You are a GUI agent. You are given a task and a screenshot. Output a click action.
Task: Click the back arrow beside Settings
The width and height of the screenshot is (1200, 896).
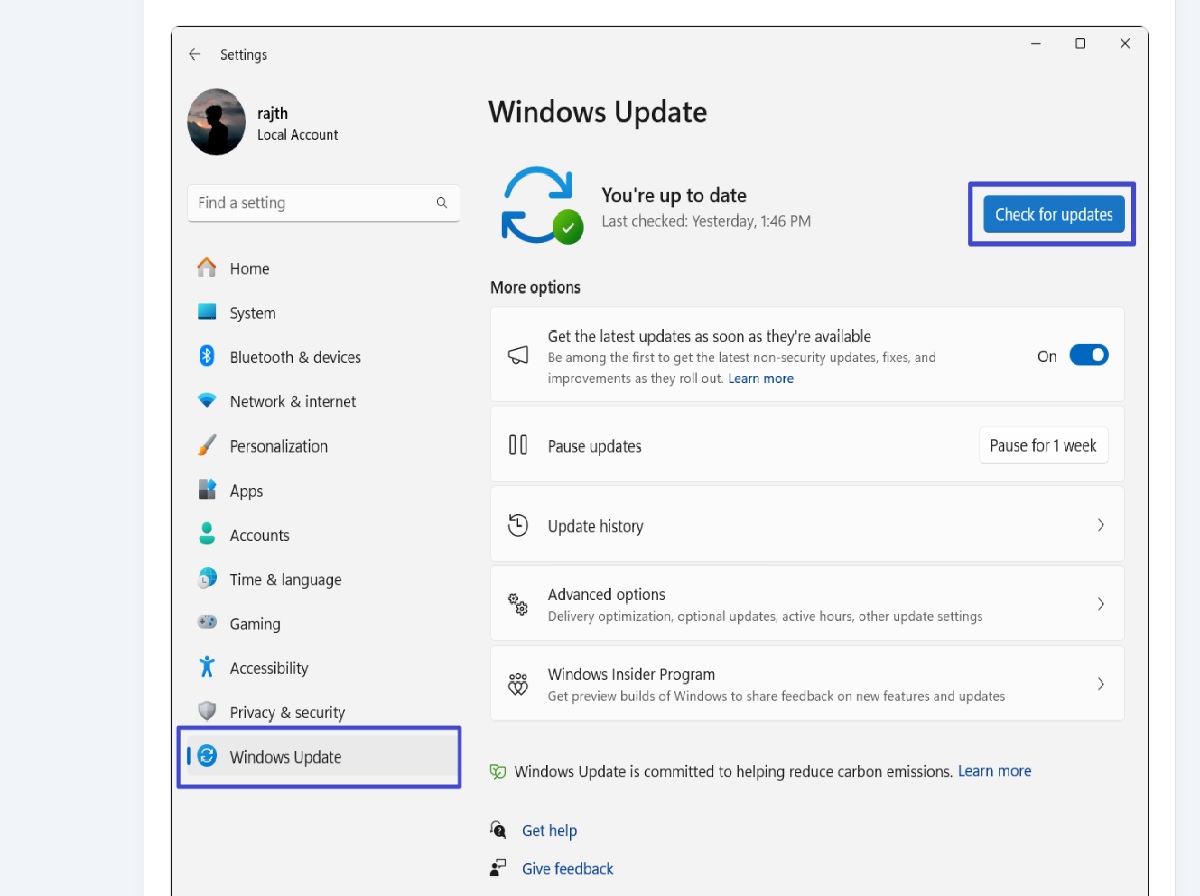[194, 55]
